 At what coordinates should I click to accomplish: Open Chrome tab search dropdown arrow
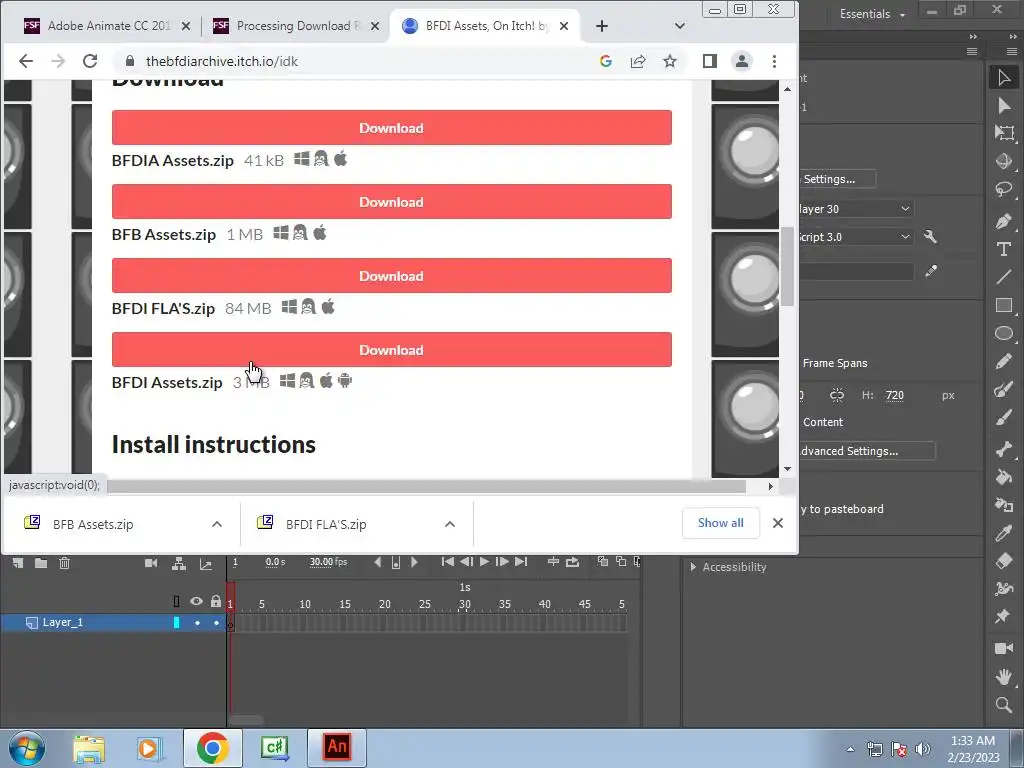coord(680,26)
